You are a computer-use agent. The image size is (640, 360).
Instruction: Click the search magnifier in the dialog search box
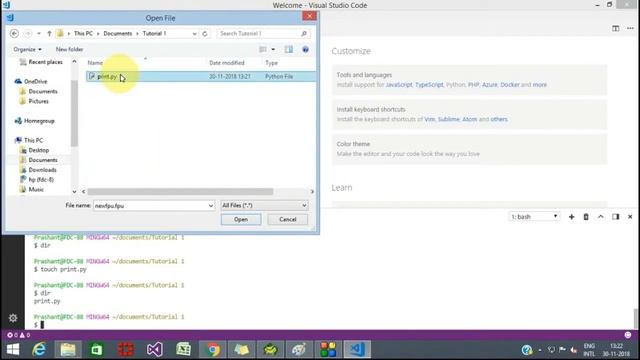(x=304, y=33)
